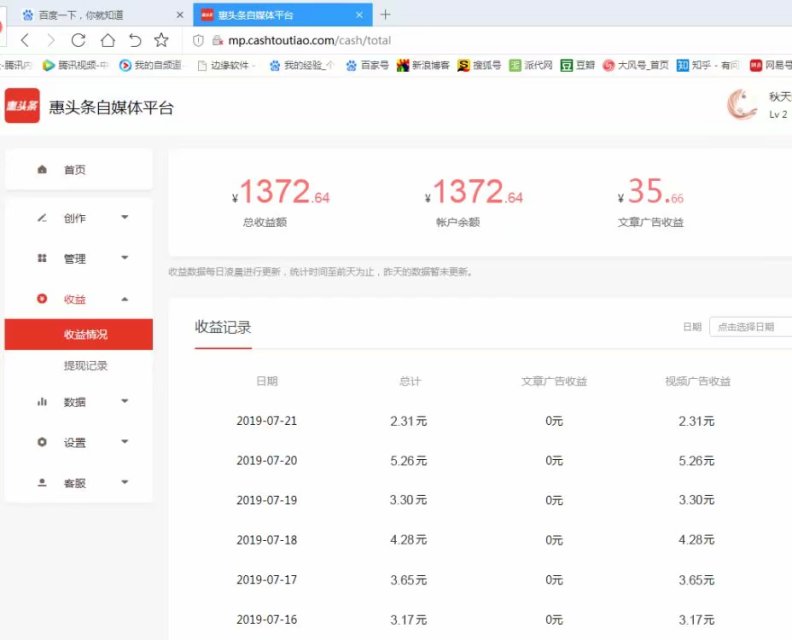Click the 文章广告收益 amount 35.66
This screenshot has height=640, width=792.
click(x=651, y=192)
